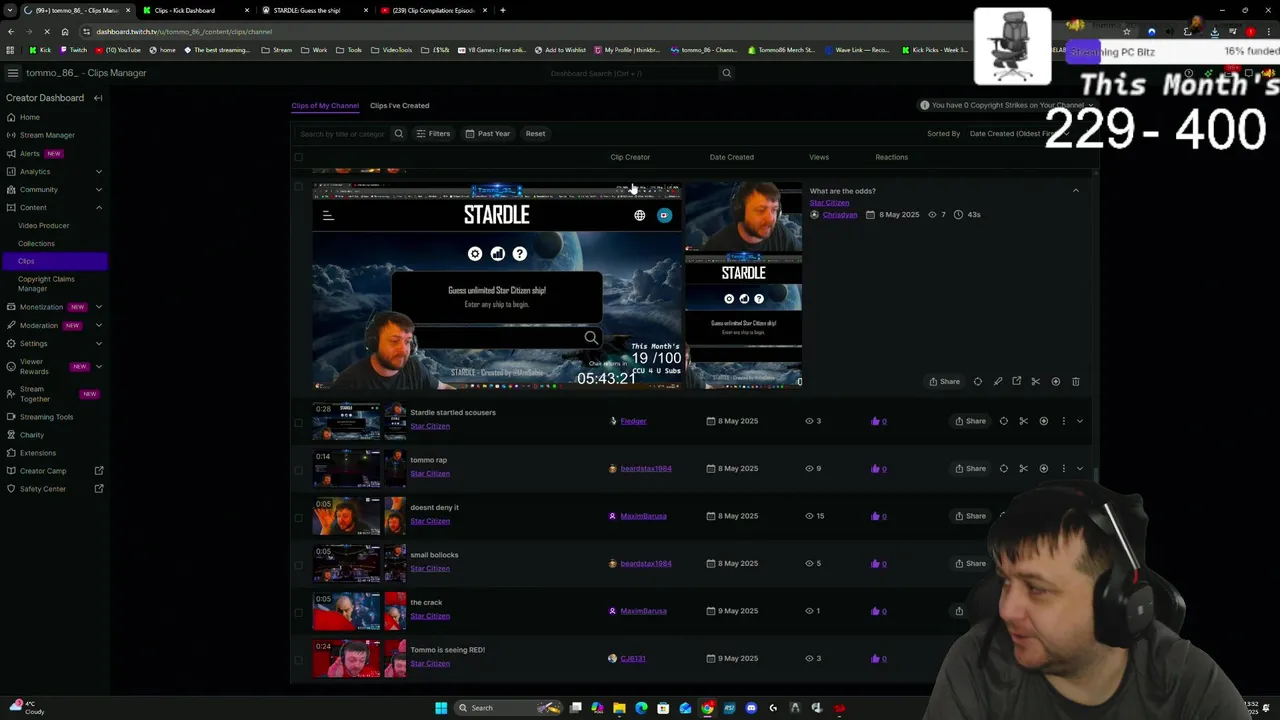Open Stream Manager in sidebar
Viewport: 1280px width, 720px height.
[47, 135]
